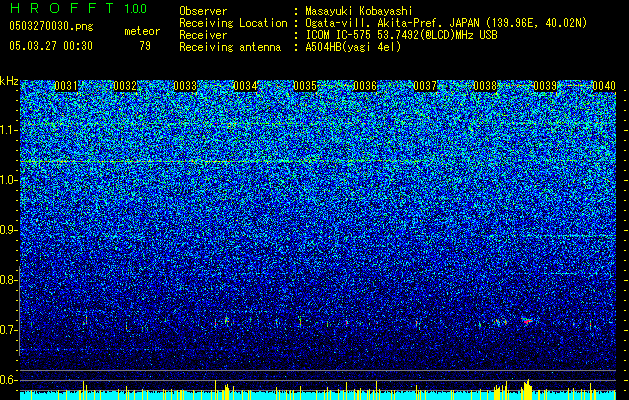
Task: Click the meteor count value 79
Action: 145,46
